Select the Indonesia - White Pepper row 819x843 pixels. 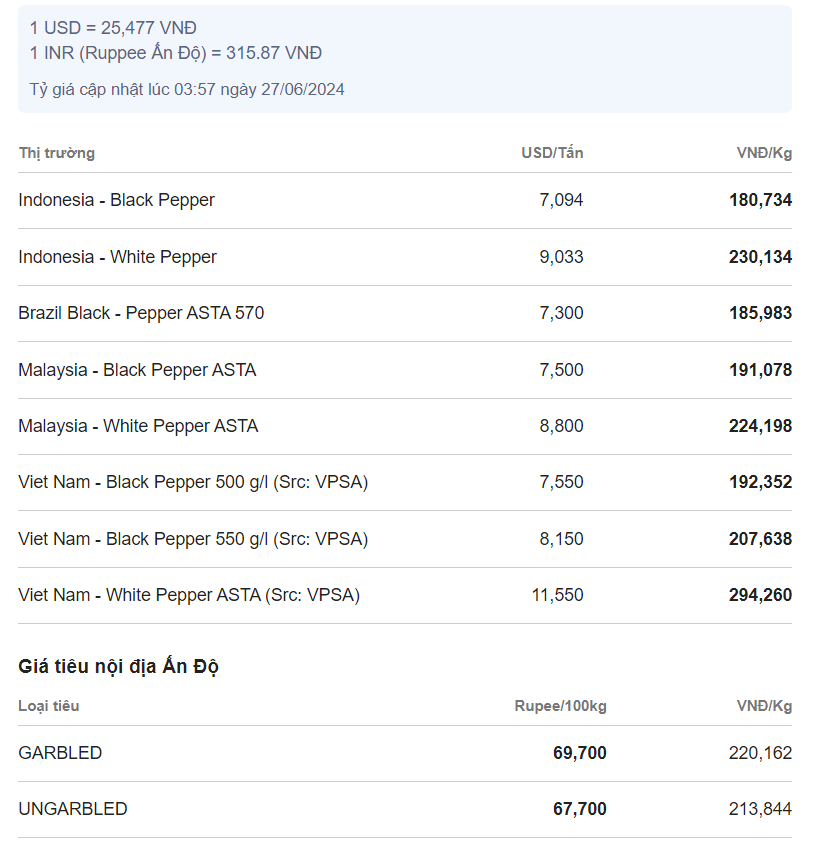point(404,257)
